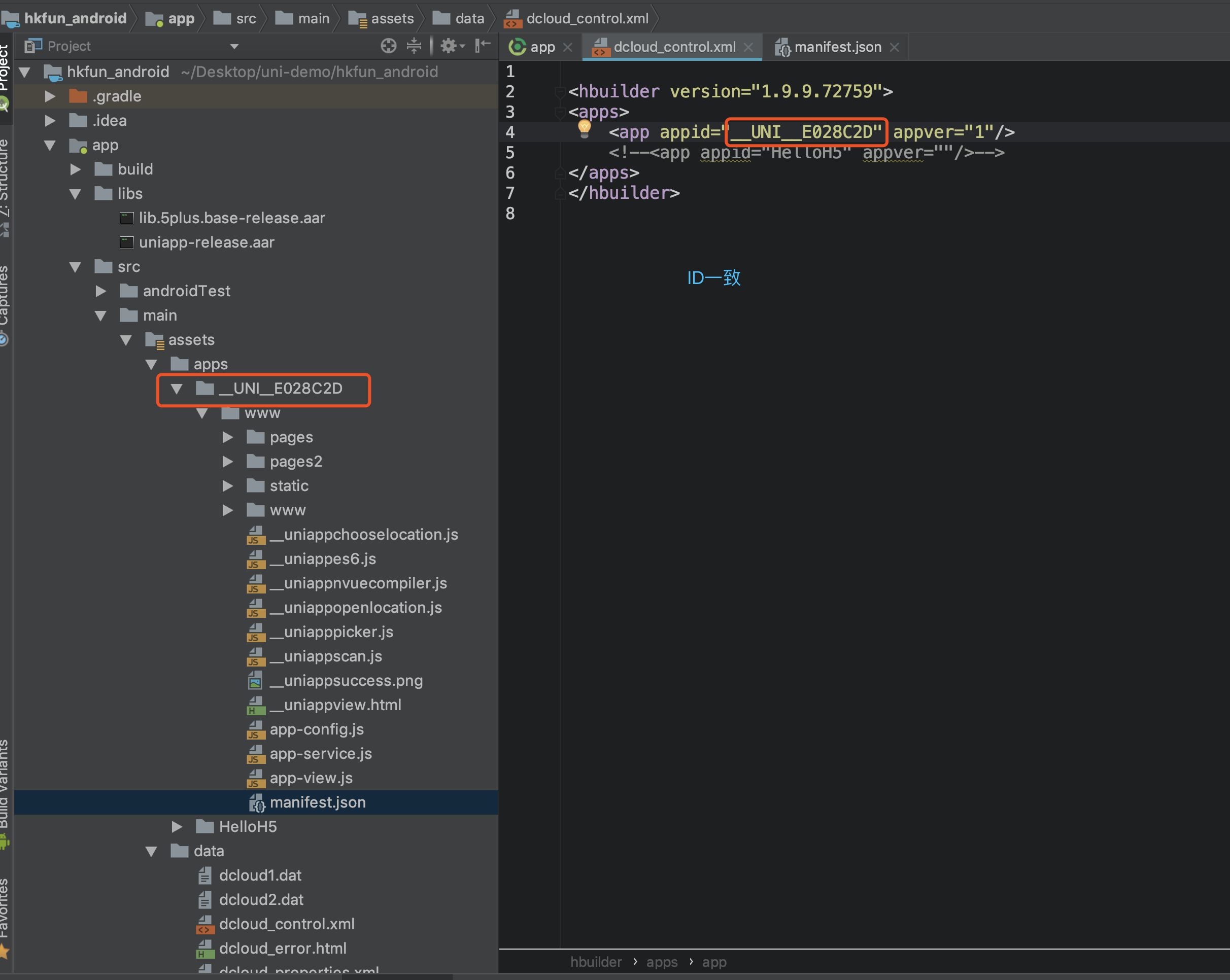Hide the Project tool window

(483, 46)
